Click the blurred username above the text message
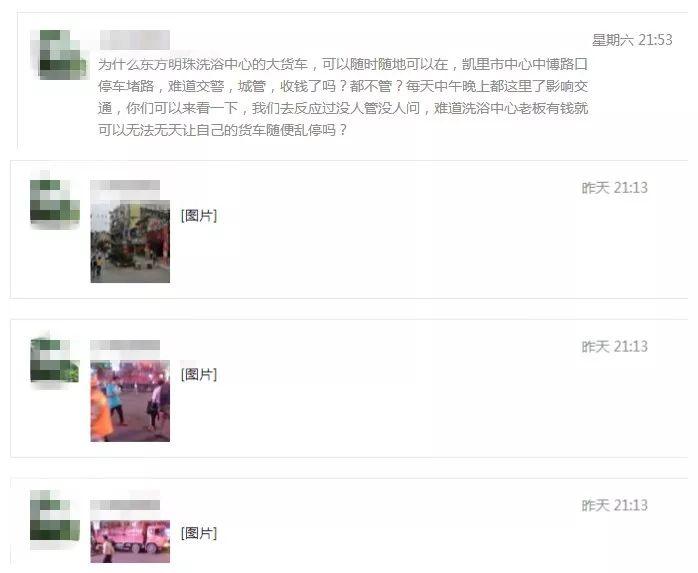Screen dimensions: 698x573 tap(135, 40)
